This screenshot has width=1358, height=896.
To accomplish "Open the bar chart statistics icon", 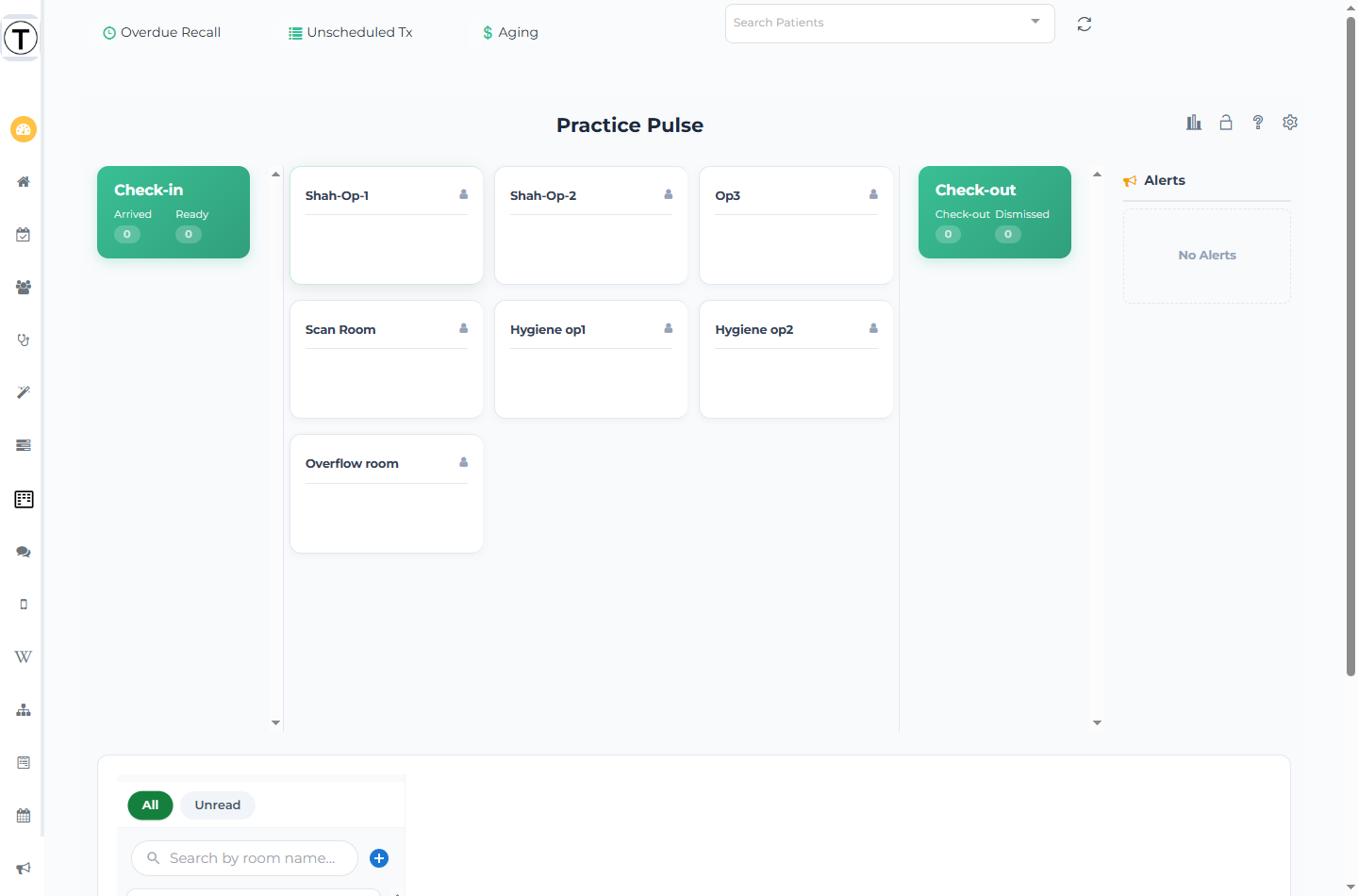I will [x=1194, y=123].
